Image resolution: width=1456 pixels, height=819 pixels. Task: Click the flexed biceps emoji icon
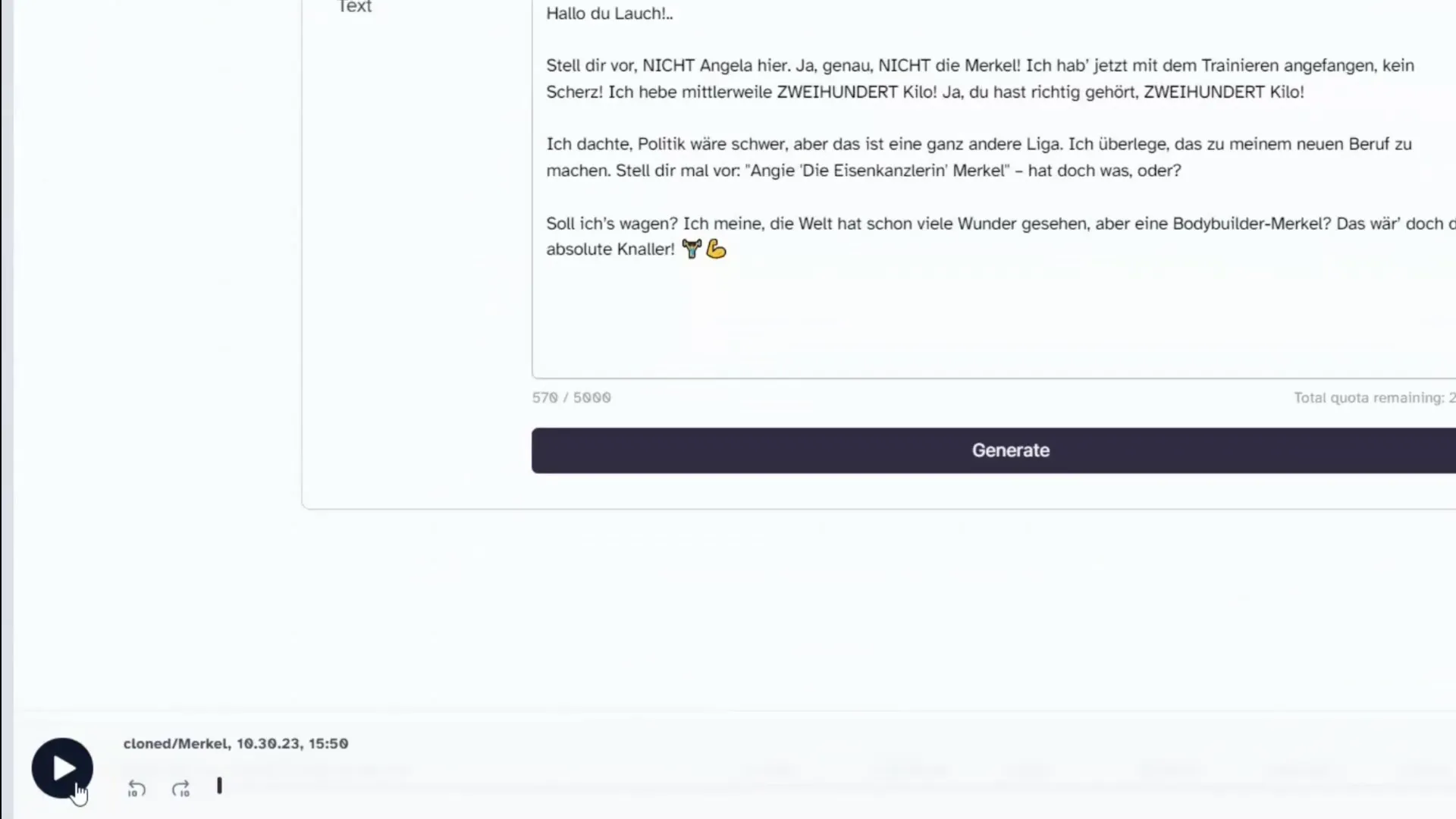(716, 248)
